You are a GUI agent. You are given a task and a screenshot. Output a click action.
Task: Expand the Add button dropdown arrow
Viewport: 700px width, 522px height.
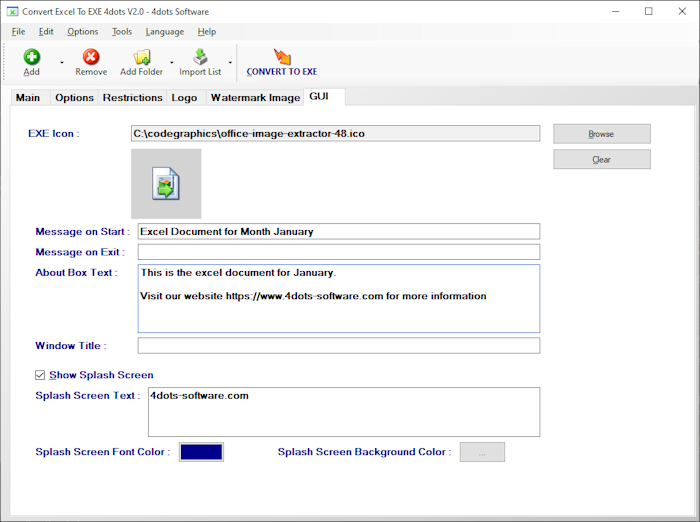[x=61, y=62]
